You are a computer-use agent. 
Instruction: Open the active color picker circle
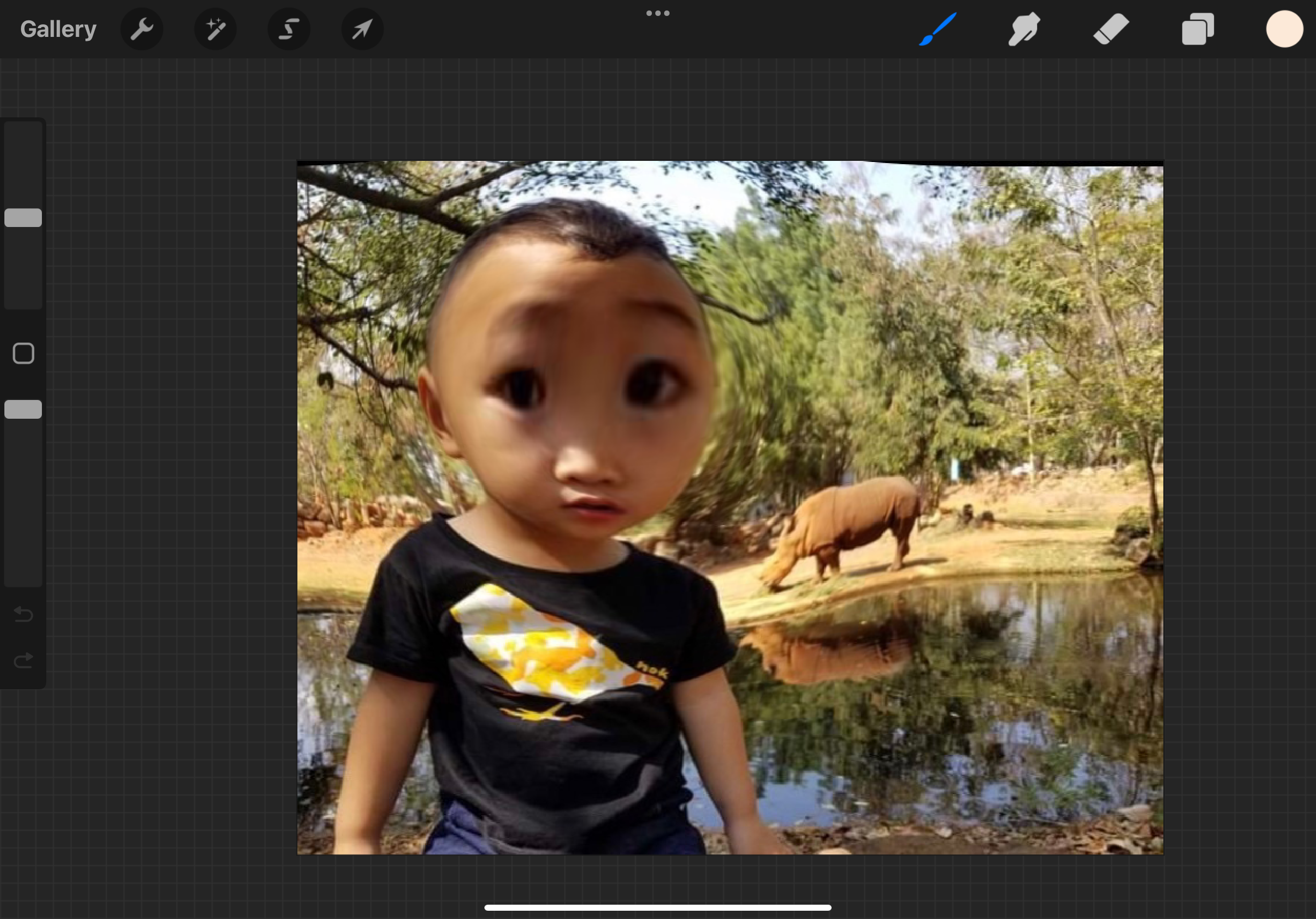[x=1284, y=29]
